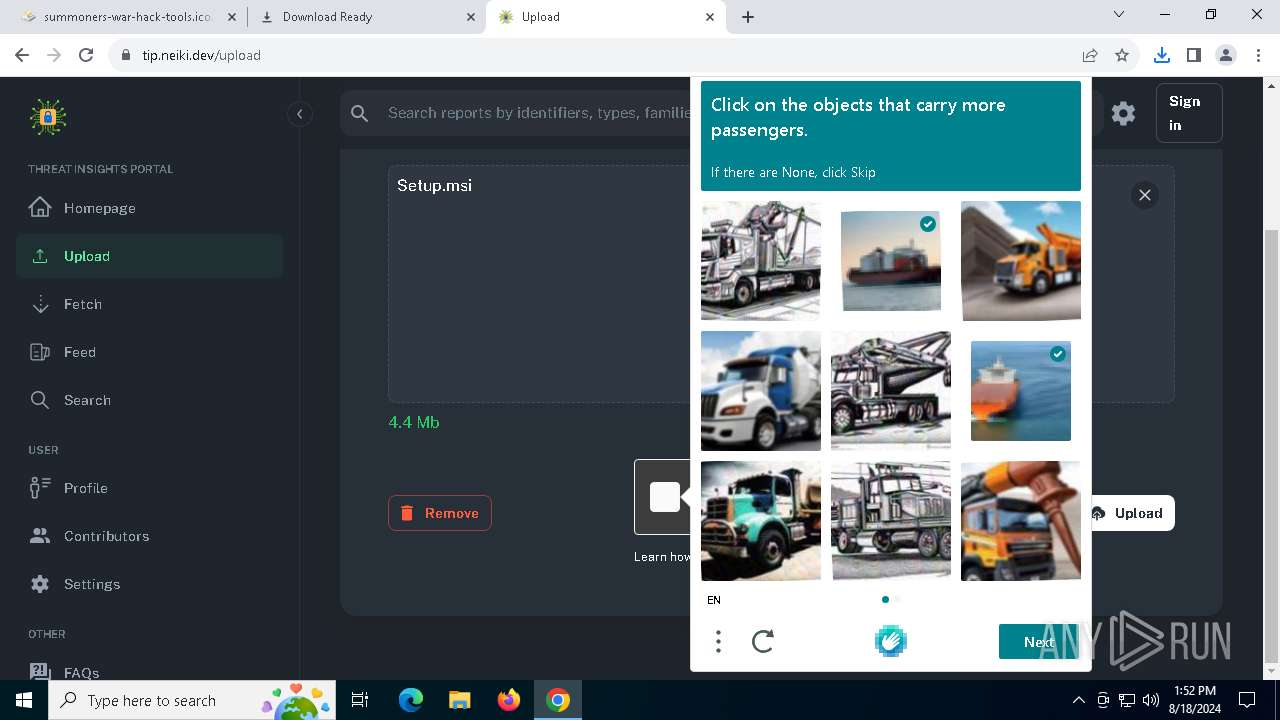Open Task View on the taskbar
Image resolution: width=1280 pixels, height=720 pixels.
(x=360, y=700)
